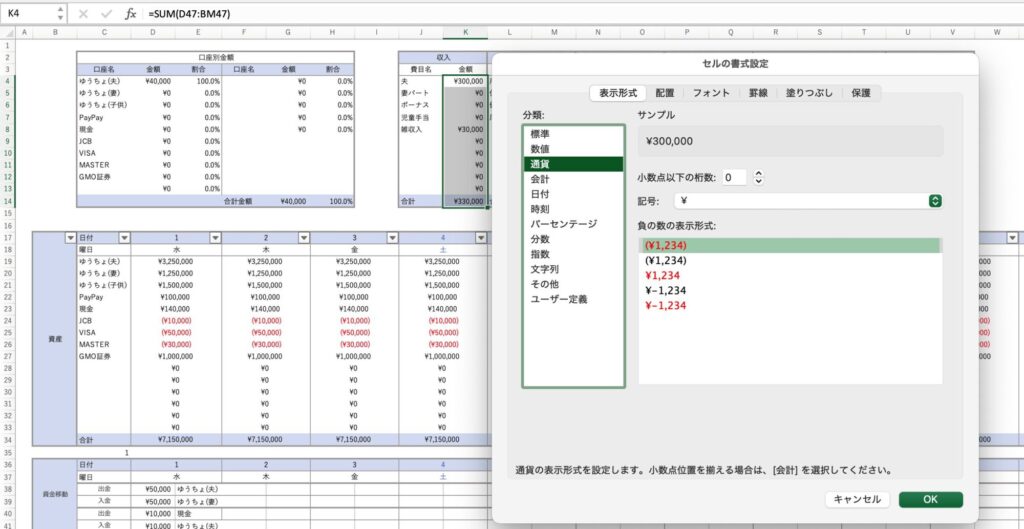
Task: Open the fx insert function icon
Action: [x=131, y=14]
